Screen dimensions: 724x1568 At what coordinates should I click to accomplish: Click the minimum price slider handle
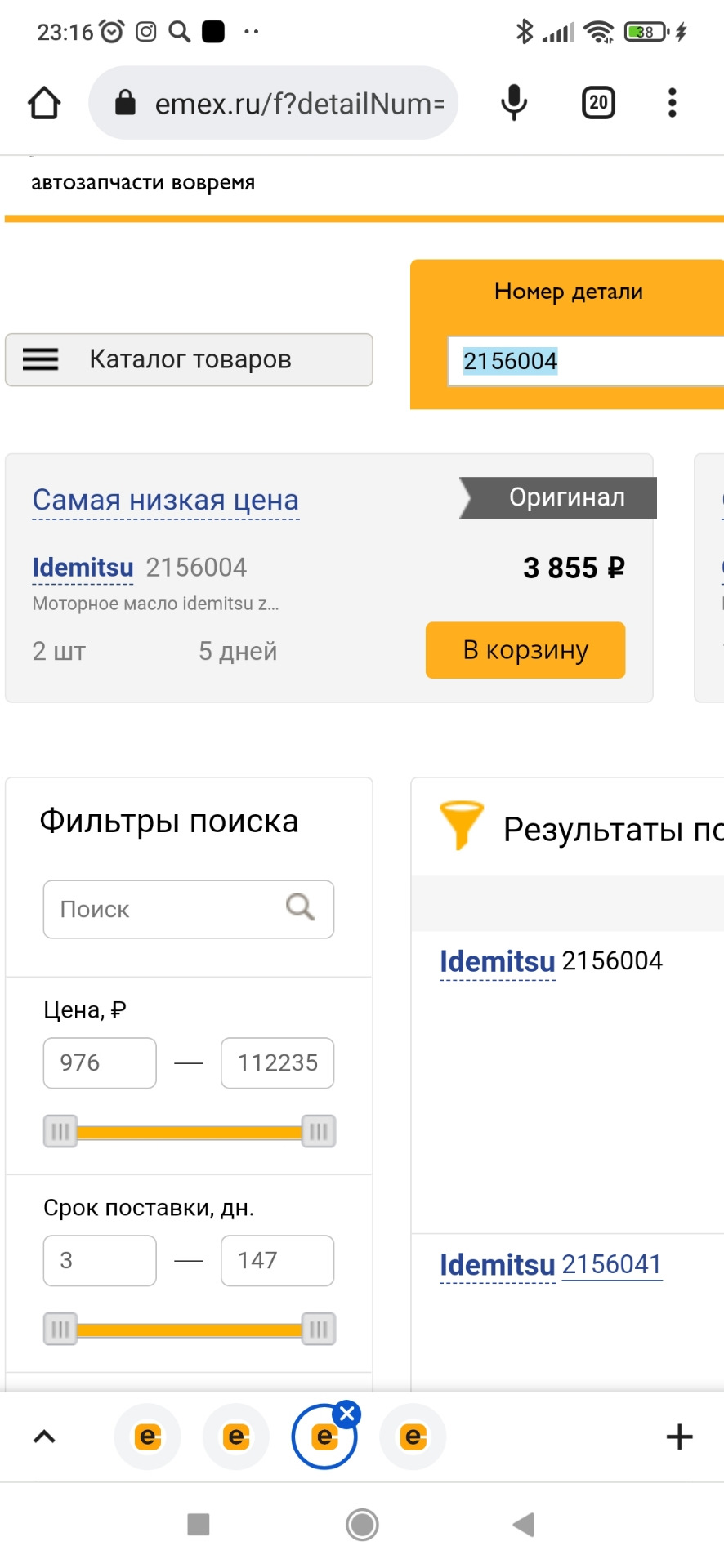pos(60,1131)
